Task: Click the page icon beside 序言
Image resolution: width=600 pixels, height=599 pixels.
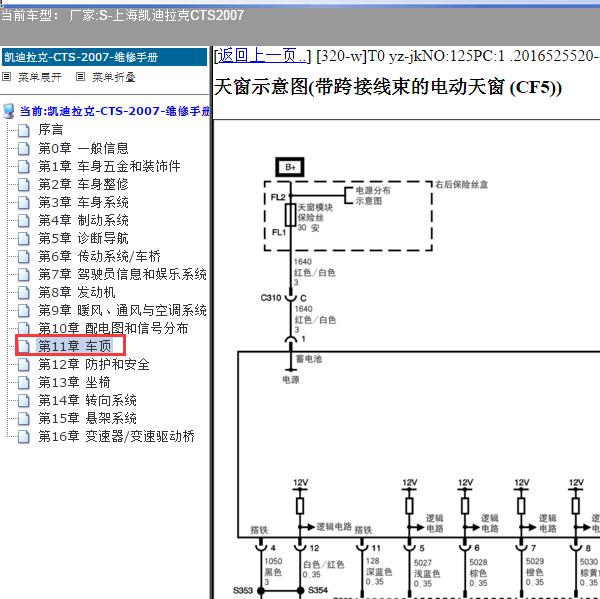Action: click(24, 130)
